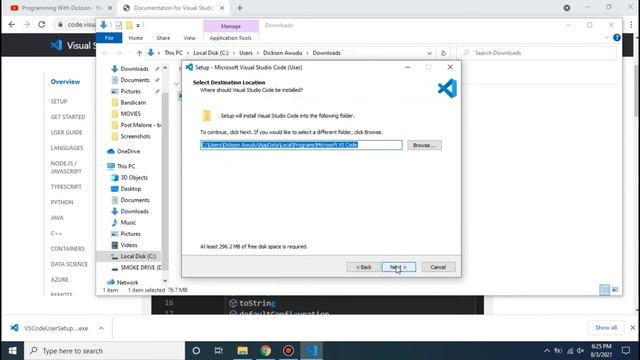
Task: Open 3D Objects under This PC
Action: pos(134,178)
